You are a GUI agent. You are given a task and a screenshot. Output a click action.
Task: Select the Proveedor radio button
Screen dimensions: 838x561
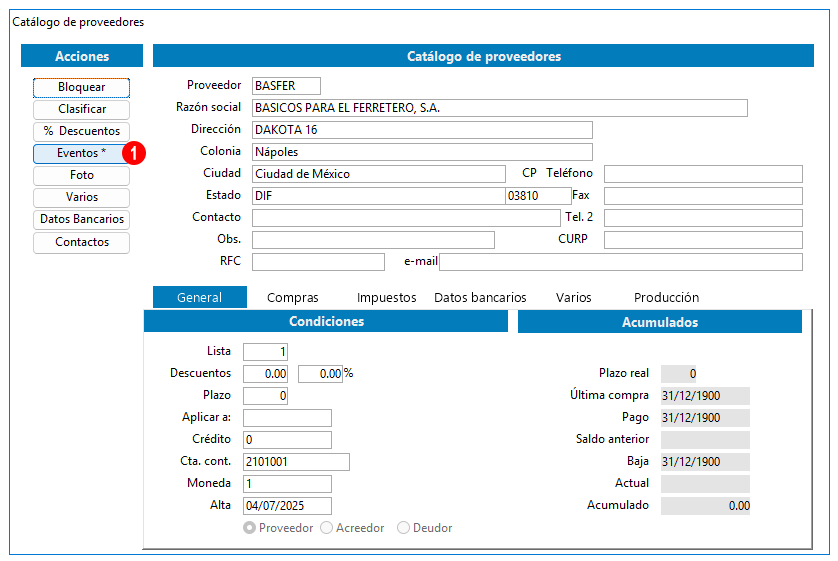250,528
